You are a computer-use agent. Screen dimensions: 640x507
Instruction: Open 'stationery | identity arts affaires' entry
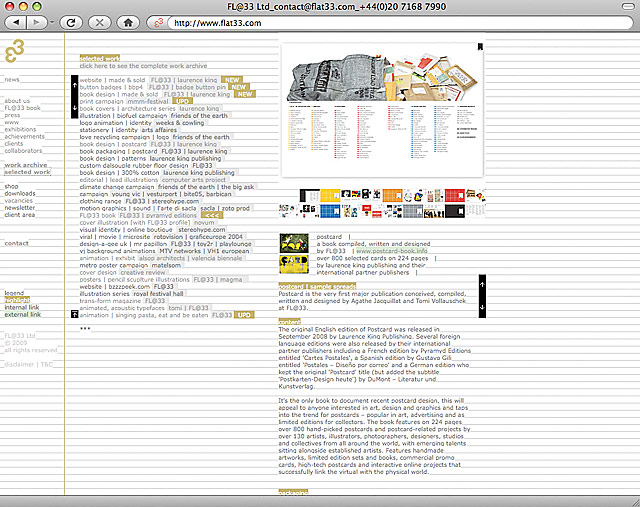[128, 130]
